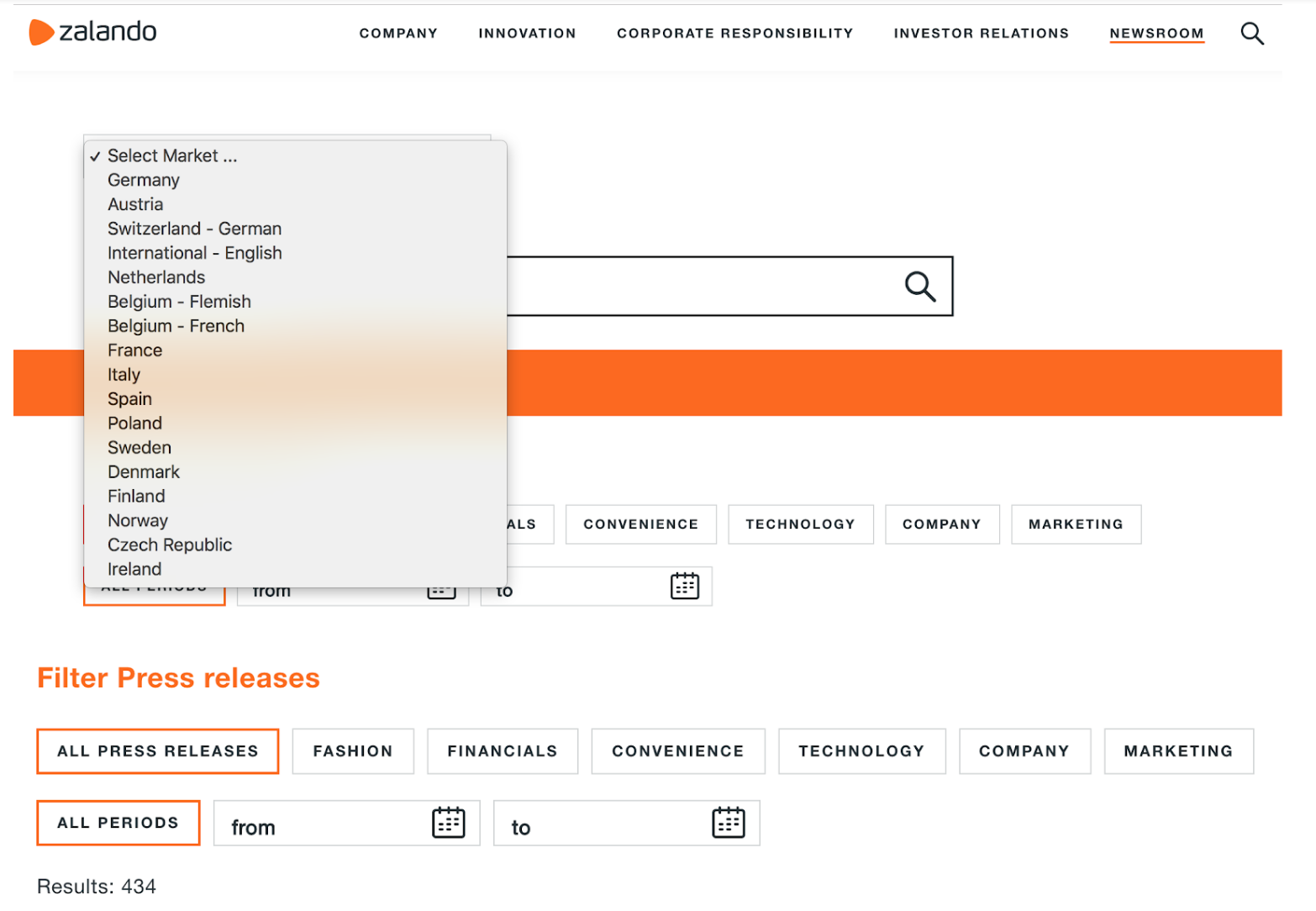Filter by Company in lower row

[x=1024, y=751]
